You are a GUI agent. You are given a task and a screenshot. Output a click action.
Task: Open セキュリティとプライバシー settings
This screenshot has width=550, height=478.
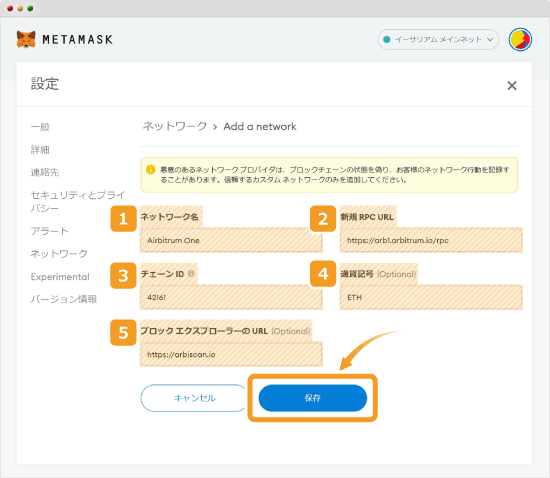tap(78, 201)
